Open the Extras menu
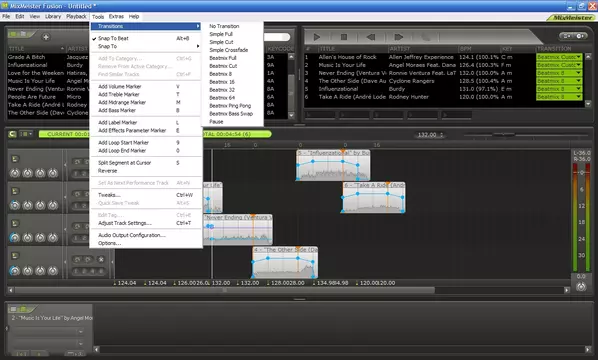Screen dimensions: 598x360 pos(116,16)
